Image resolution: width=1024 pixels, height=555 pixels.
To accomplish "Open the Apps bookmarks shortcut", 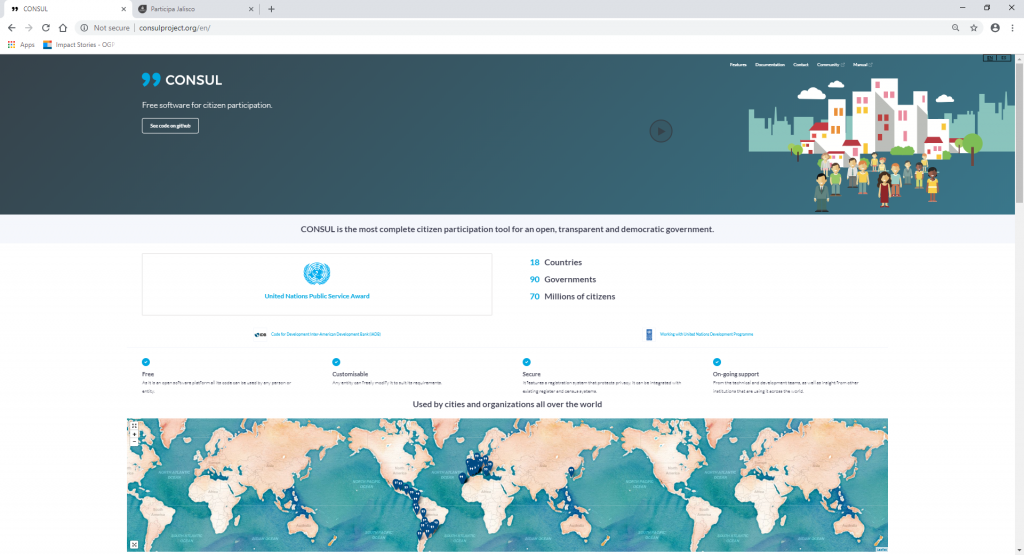I will point(21,44).
